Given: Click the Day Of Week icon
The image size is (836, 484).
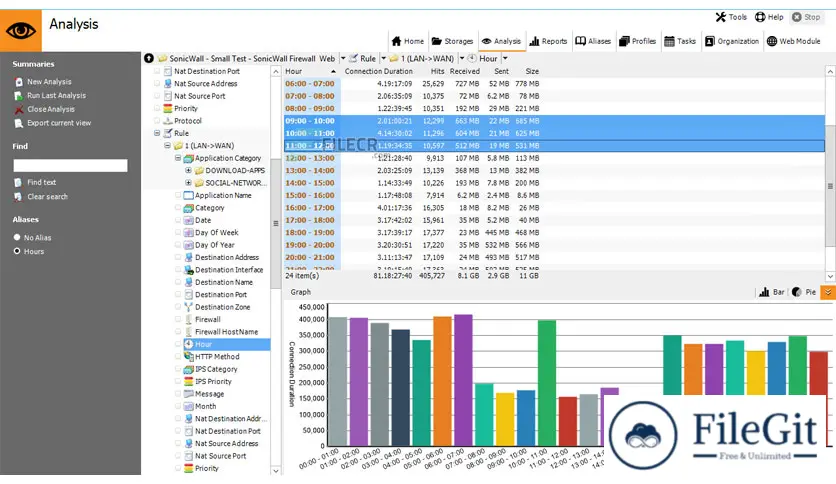Looking at the screenshot, I should pos(189,232).
